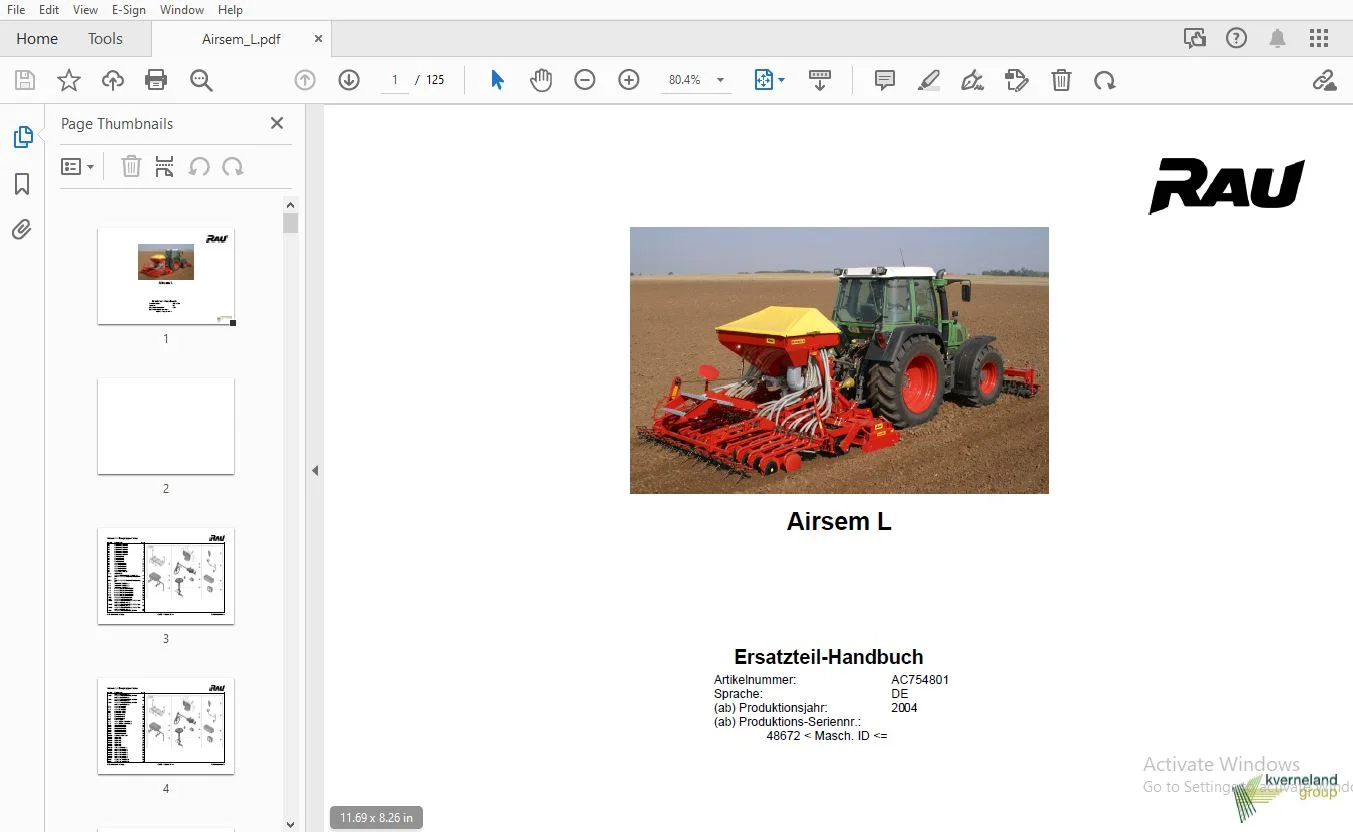Click the total page count 125
1353x832 pixels.
(x=435, y=80)
